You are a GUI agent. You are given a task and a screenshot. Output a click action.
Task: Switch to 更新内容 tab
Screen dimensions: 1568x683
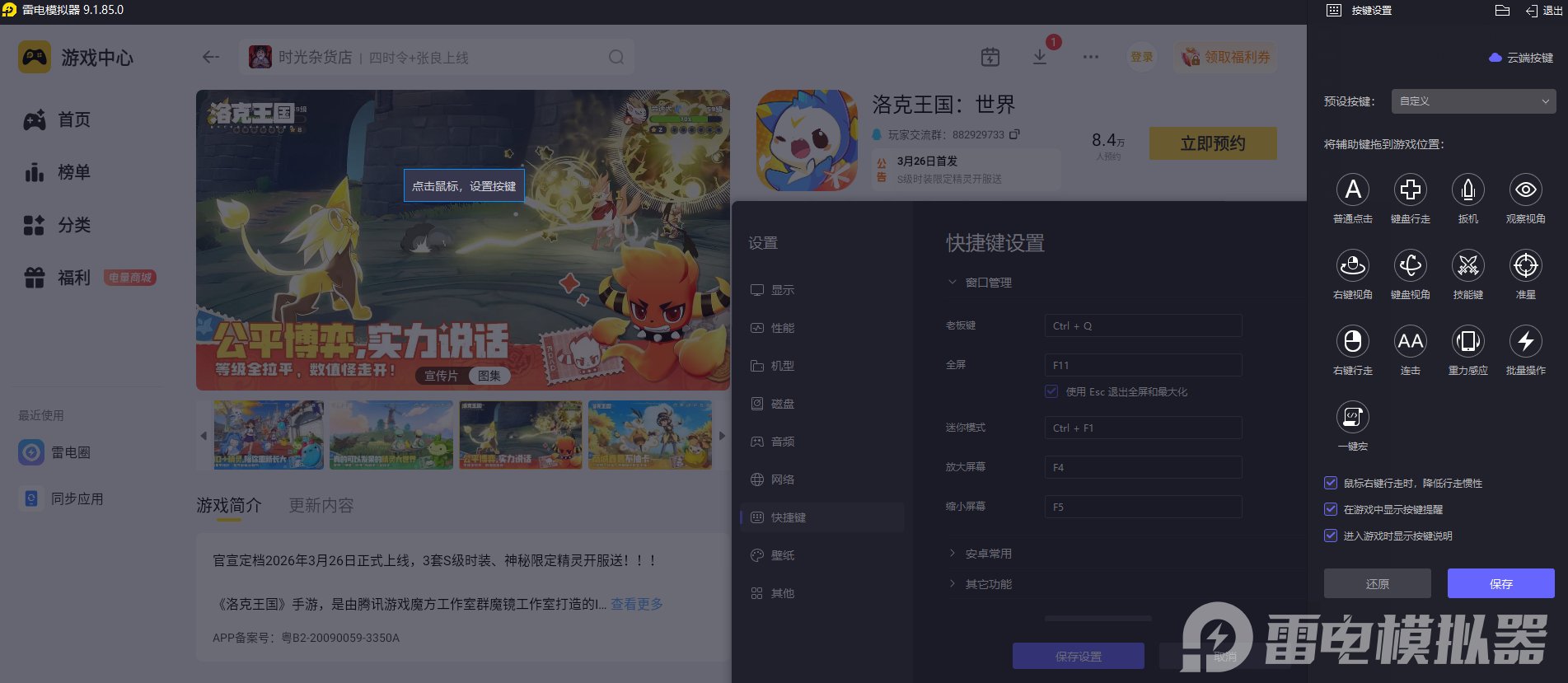pyautogui.click(x=321, y=505)
